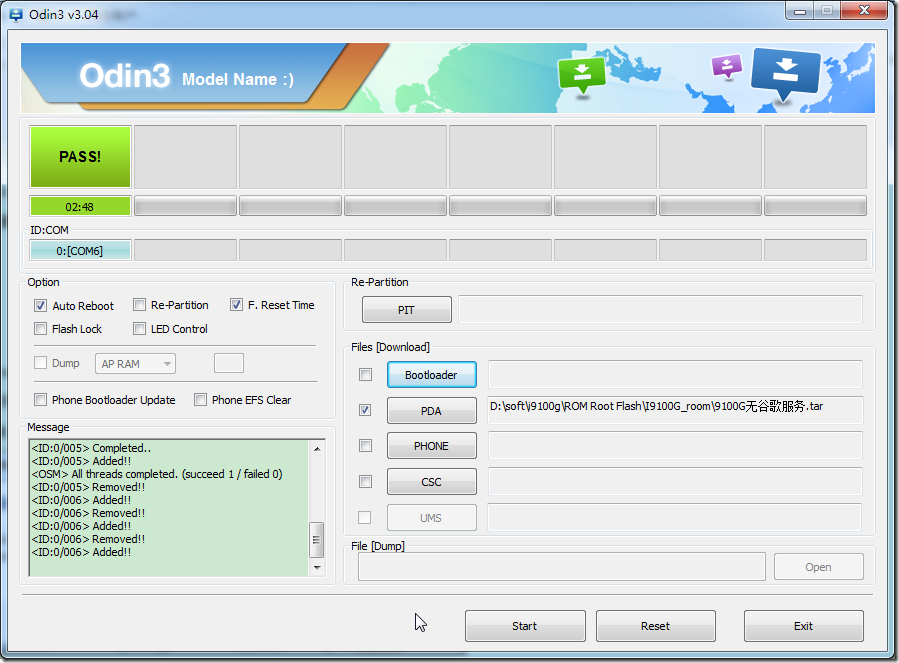Viewport: 899px width, 663px height.
Task: Click the CSC file path field
Action: [x=675, y=482]
